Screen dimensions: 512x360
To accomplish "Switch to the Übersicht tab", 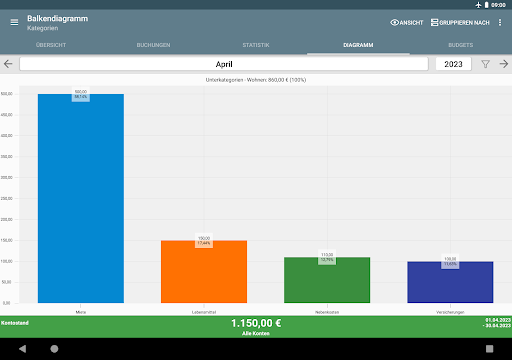I will (x=51, y=45).
